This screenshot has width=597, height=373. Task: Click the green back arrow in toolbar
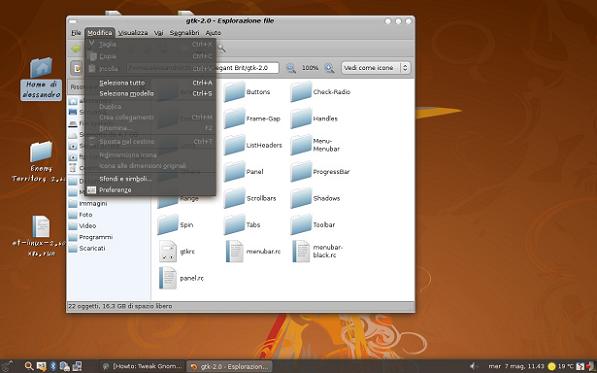pyautogui.click(x=76, y=49)
